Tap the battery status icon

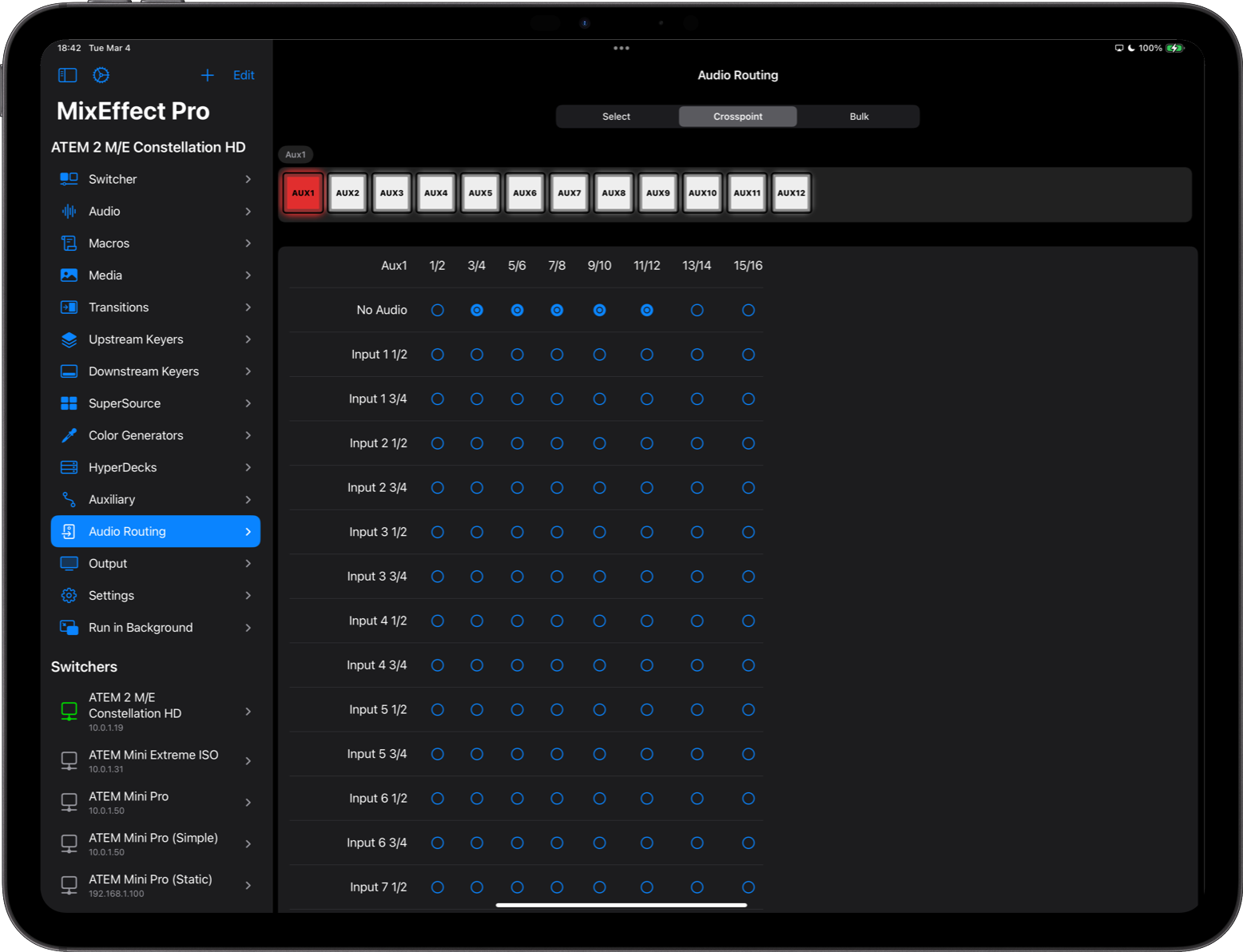coord(1174,48)
